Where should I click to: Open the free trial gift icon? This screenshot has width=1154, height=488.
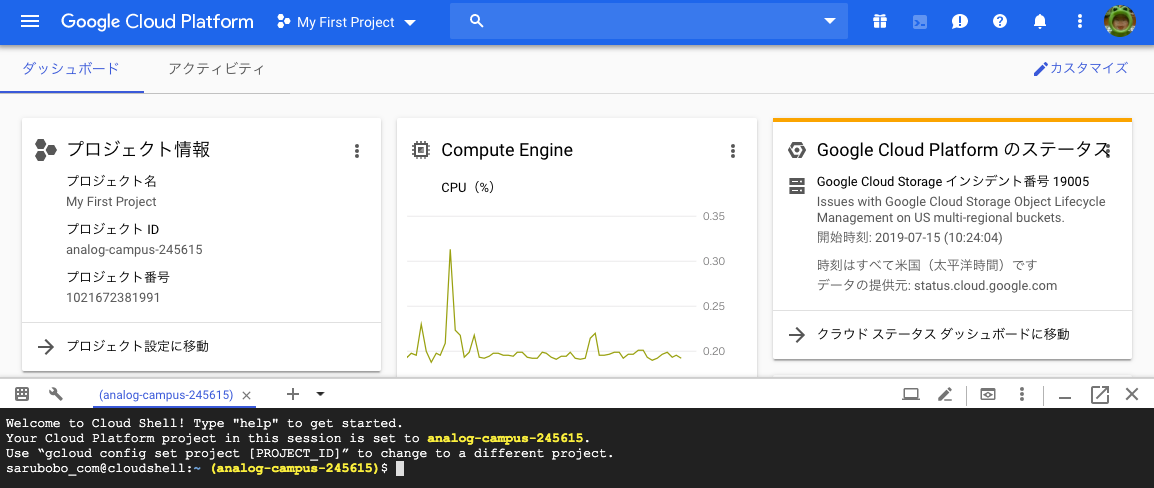click(x=879, y=21)
